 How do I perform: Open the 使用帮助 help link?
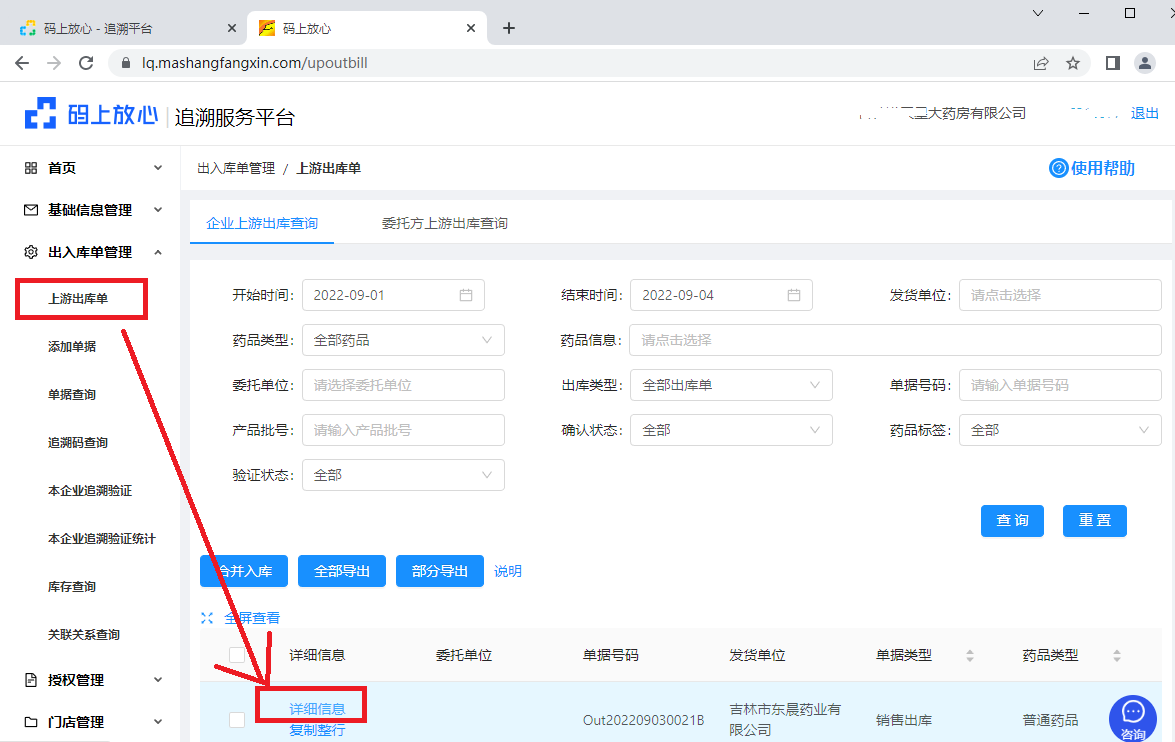click(x=1092, y=168)
